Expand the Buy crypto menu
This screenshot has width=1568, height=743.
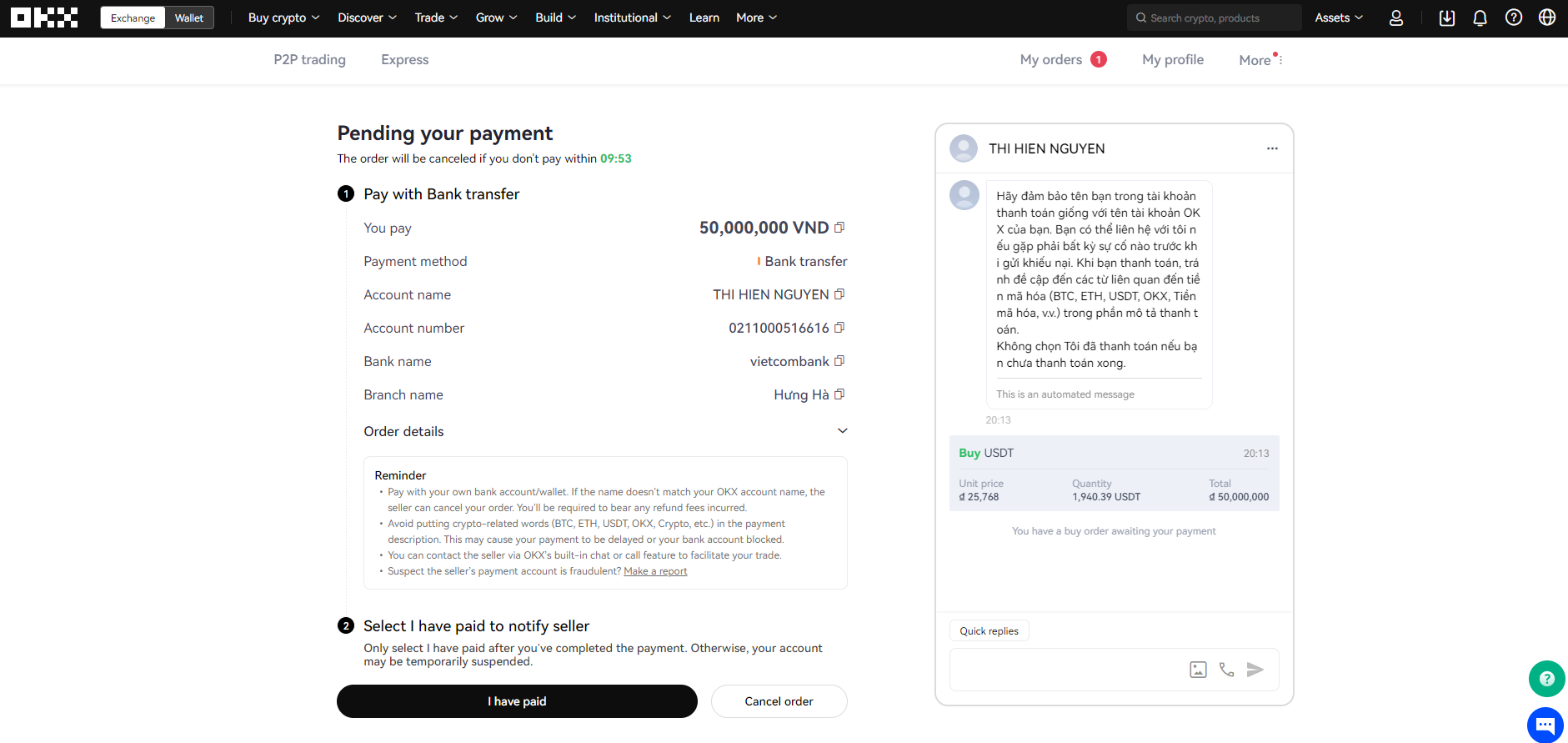[x=283, y=18]
